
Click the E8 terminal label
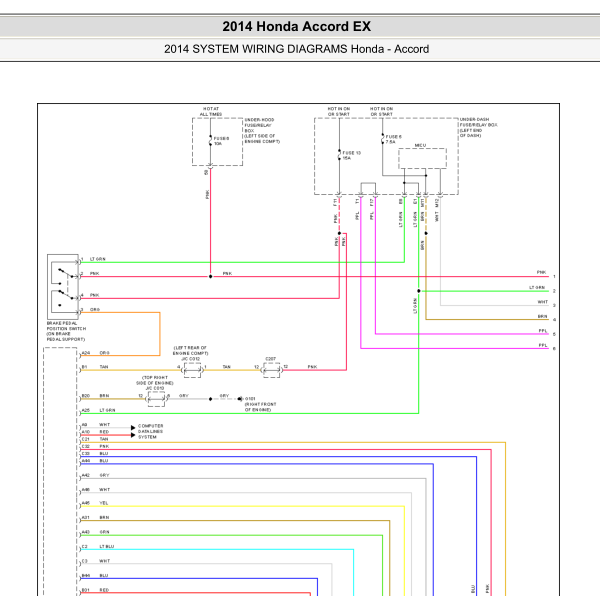tap(401, 201)
